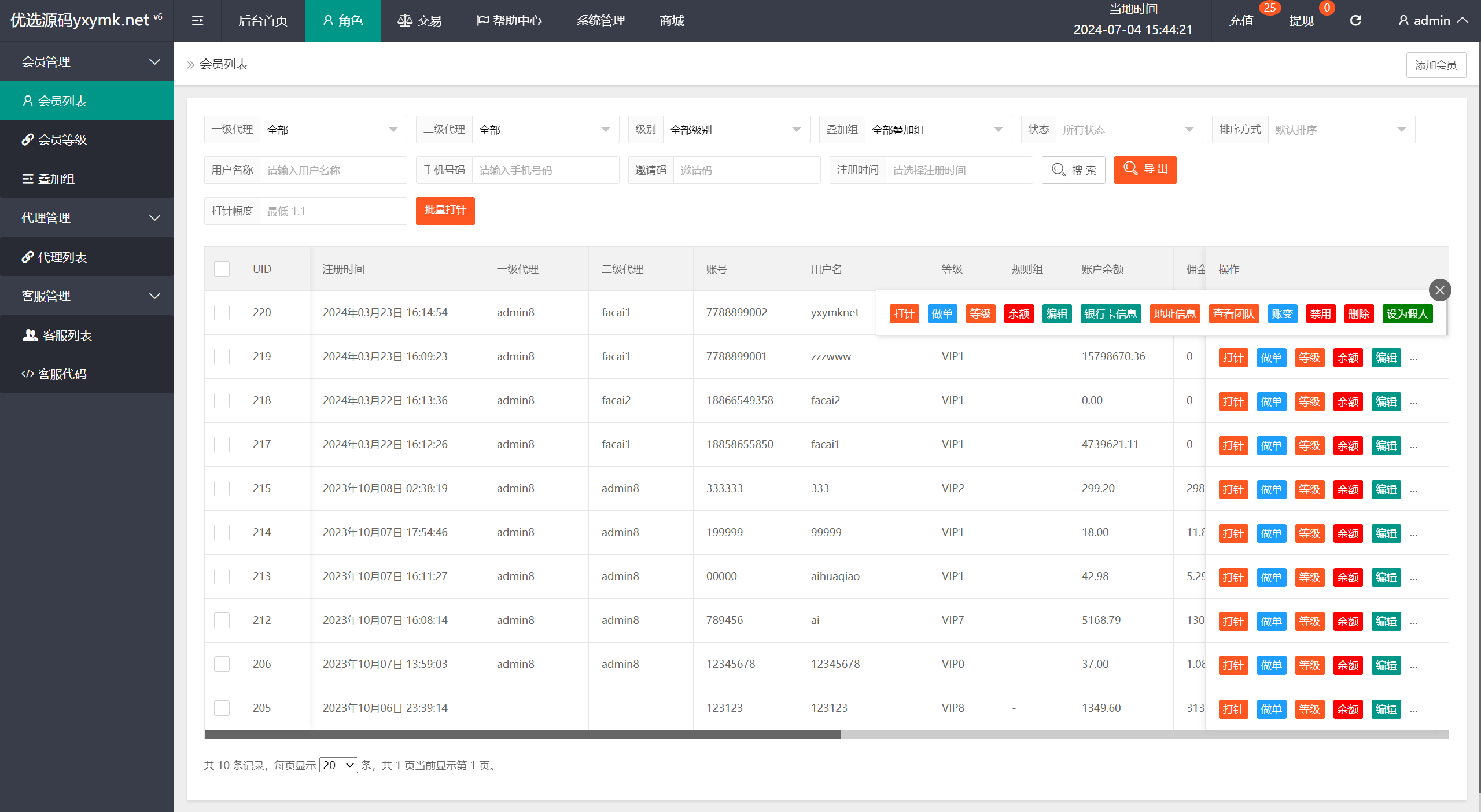Open 会员等级 in sidebar
Viewport: 1481px width, 812px height.
click(62, 139)
